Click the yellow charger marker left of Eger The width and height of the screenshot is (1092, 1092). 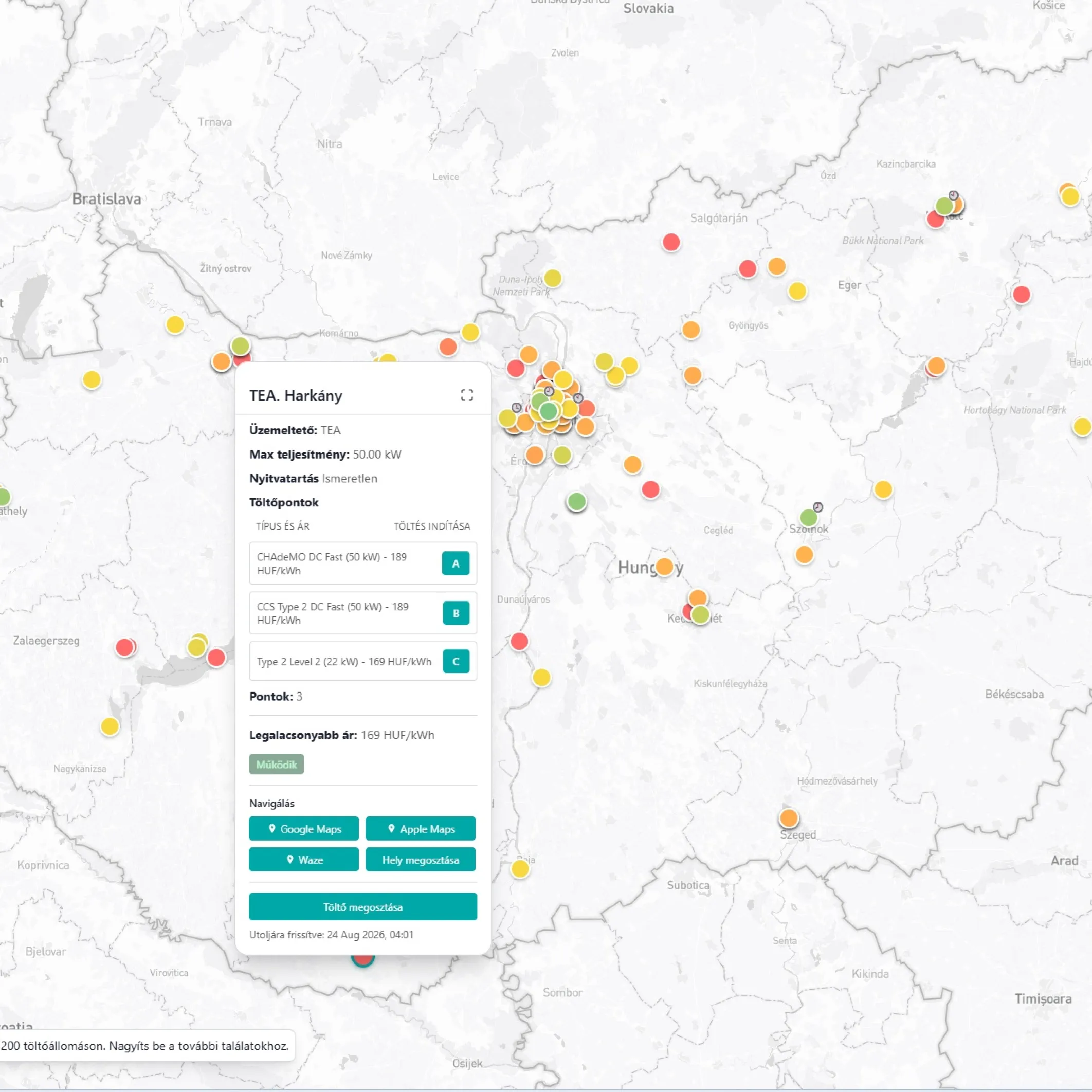point(797,291)
